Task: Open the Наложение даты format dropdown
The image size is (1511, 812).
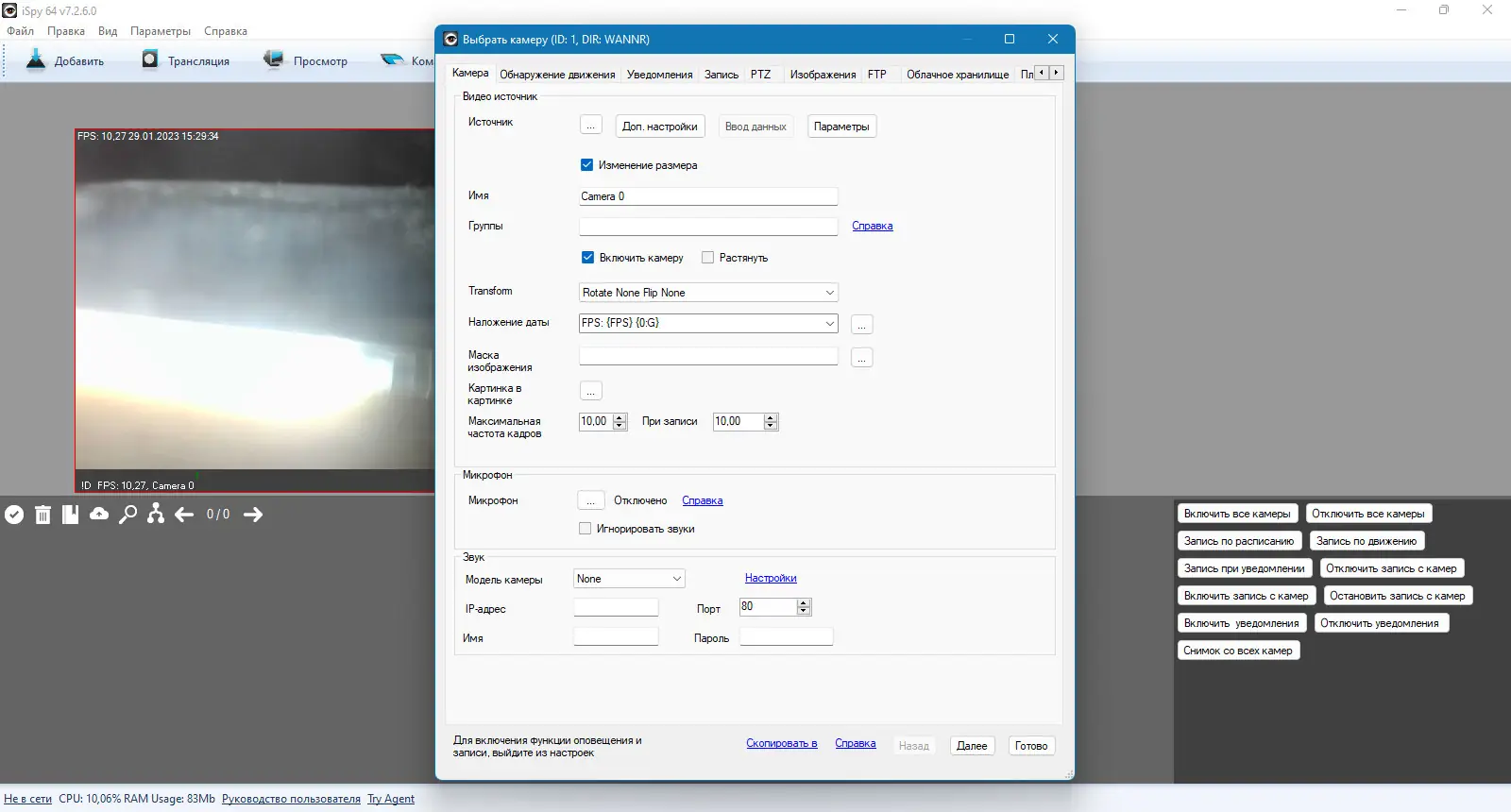Action: point(708,323)
